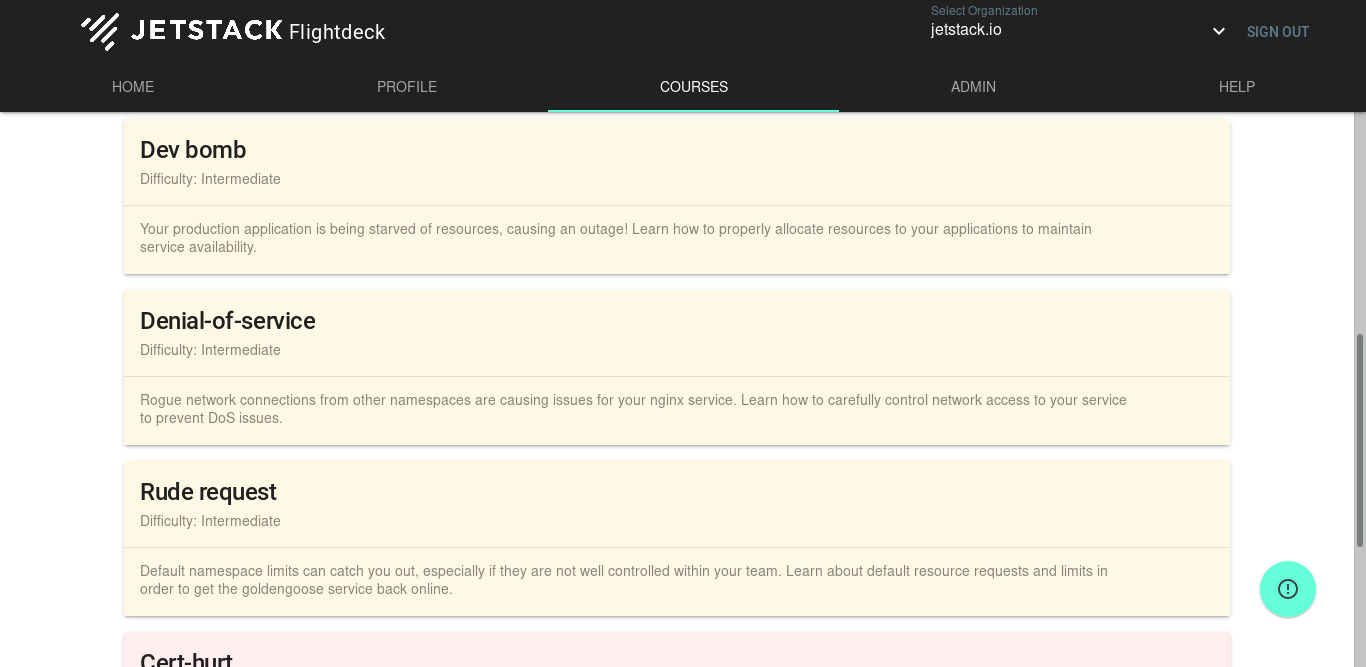
Task: Open the Dev bomb course
Action: coord(677,196)
